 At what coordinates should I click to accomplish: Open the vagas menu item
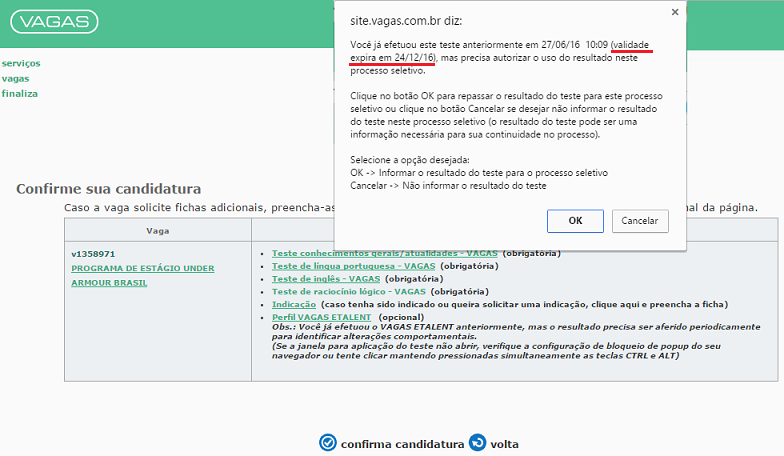16,78
